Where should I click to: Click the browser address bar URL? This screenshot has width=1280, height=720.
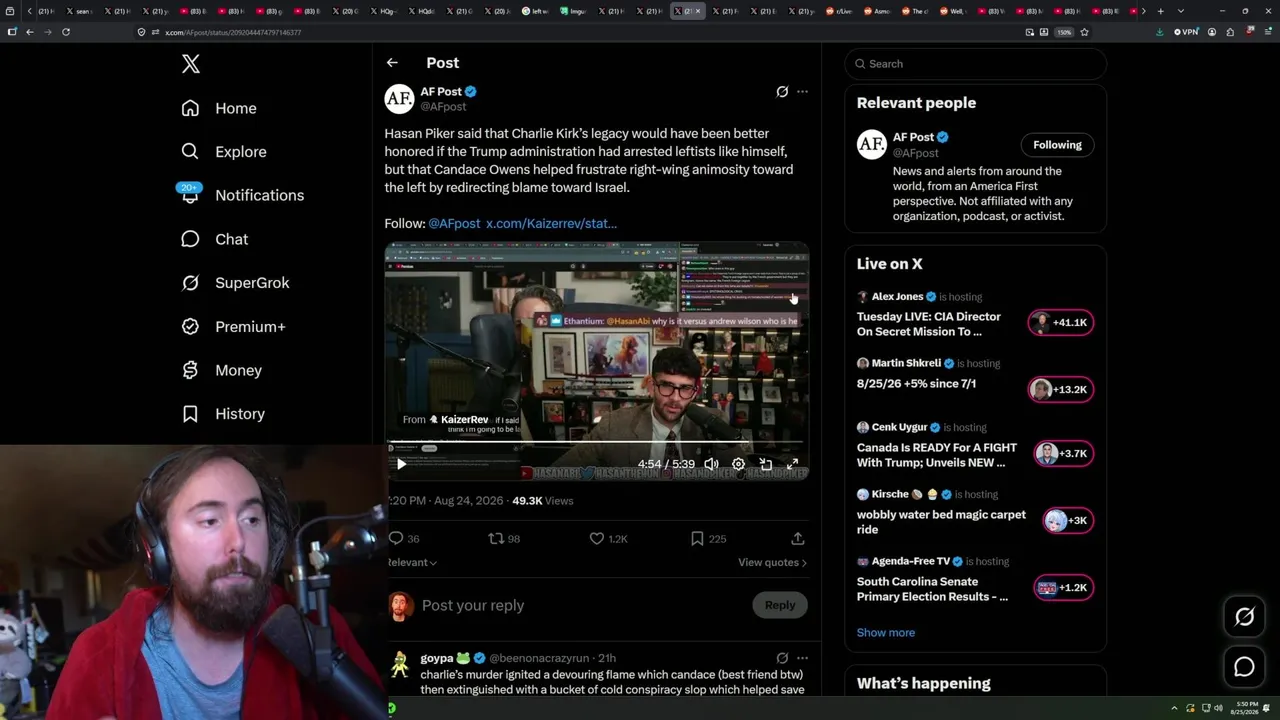[x=232, y=32]
